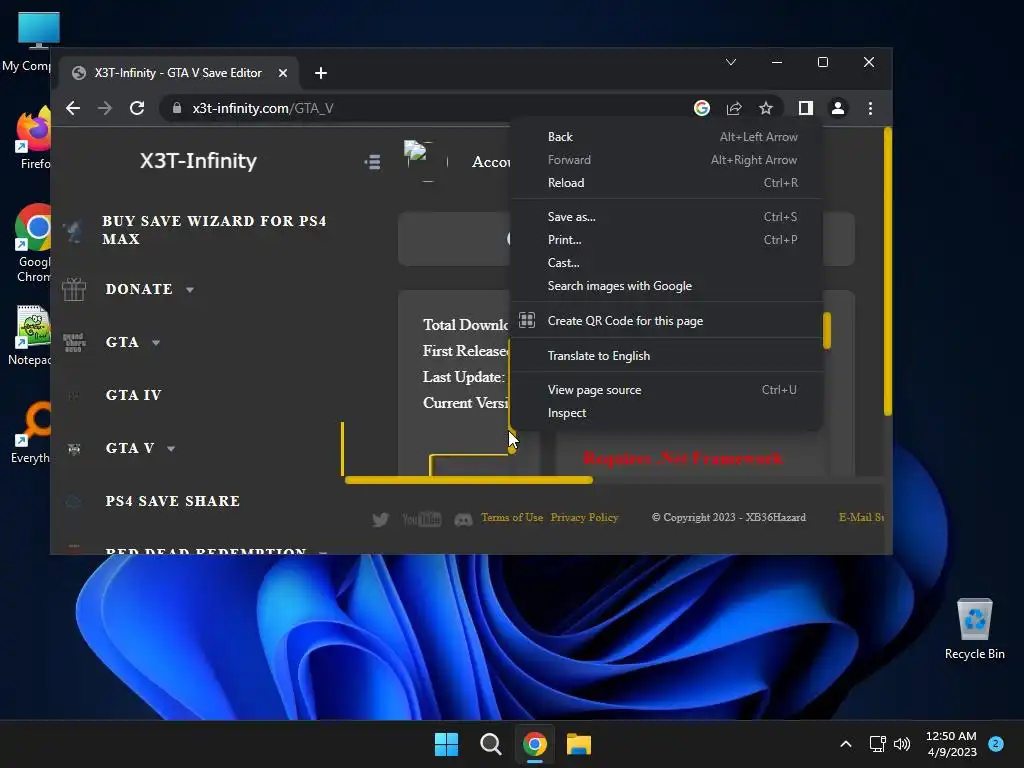Viewport: 1024px width, 768px height.
Task: Expand the GTA V dropdown arrow
Action: tap(171, 449)
